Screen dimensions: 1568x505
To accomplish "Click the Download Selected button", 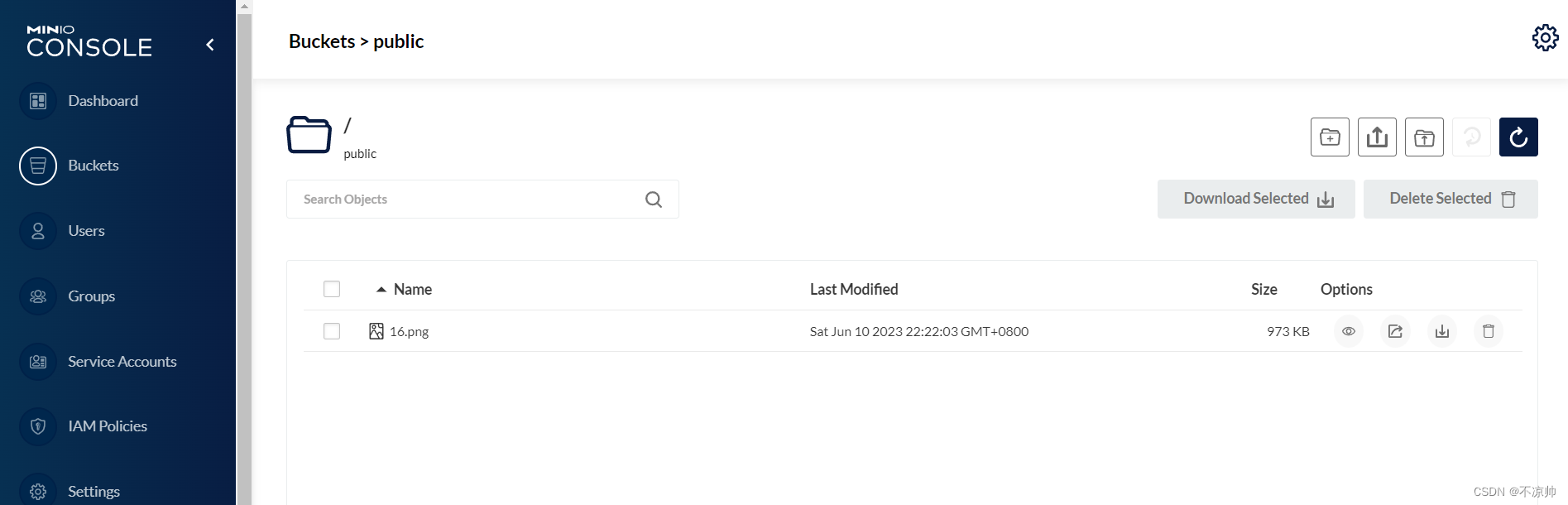I will tap(1256, 199).
